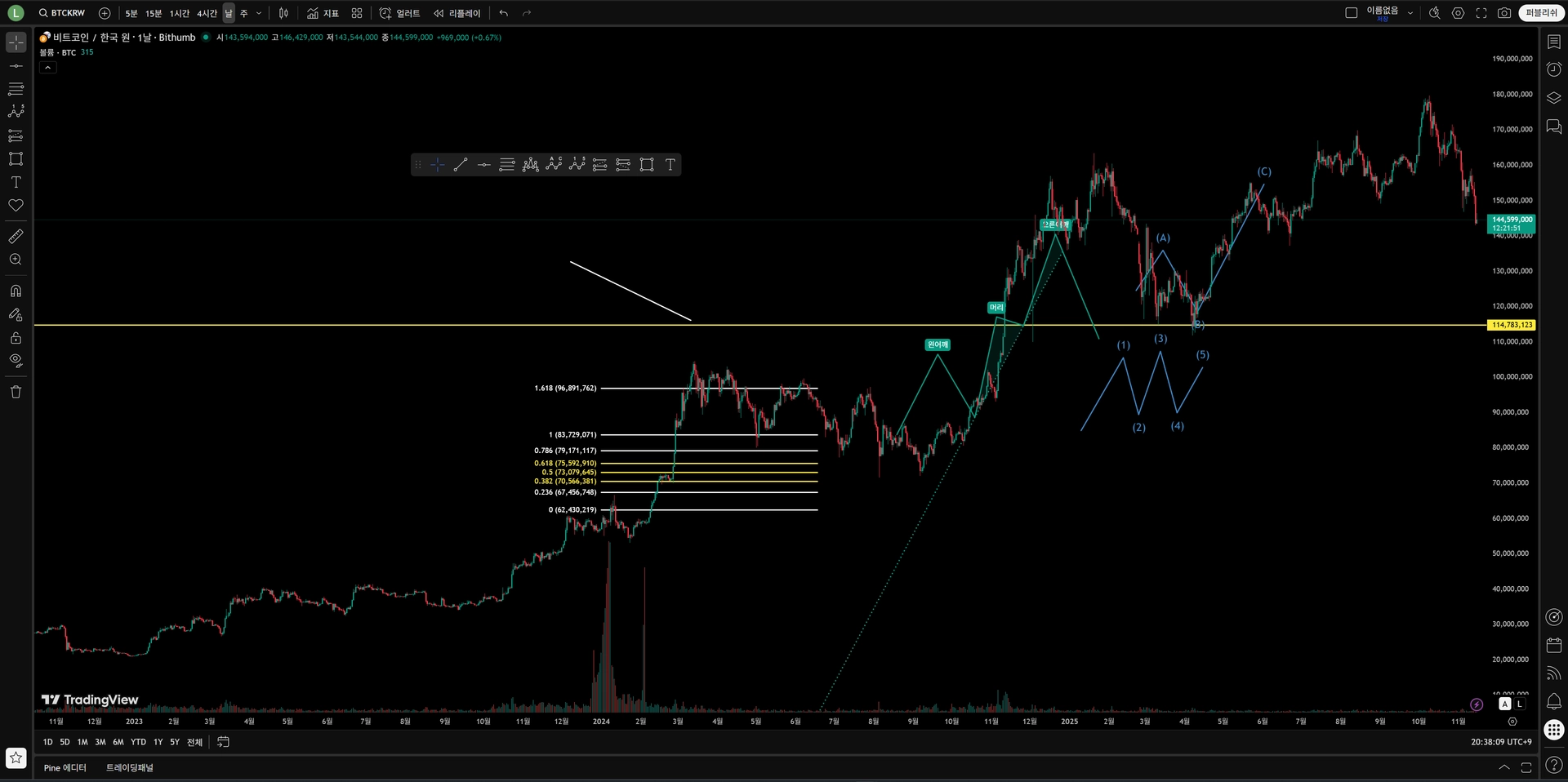The height and width of the screenshot is (782, 1568).
Task: Open the 트레이딩패널 tab
Action: tap(130, 767)
